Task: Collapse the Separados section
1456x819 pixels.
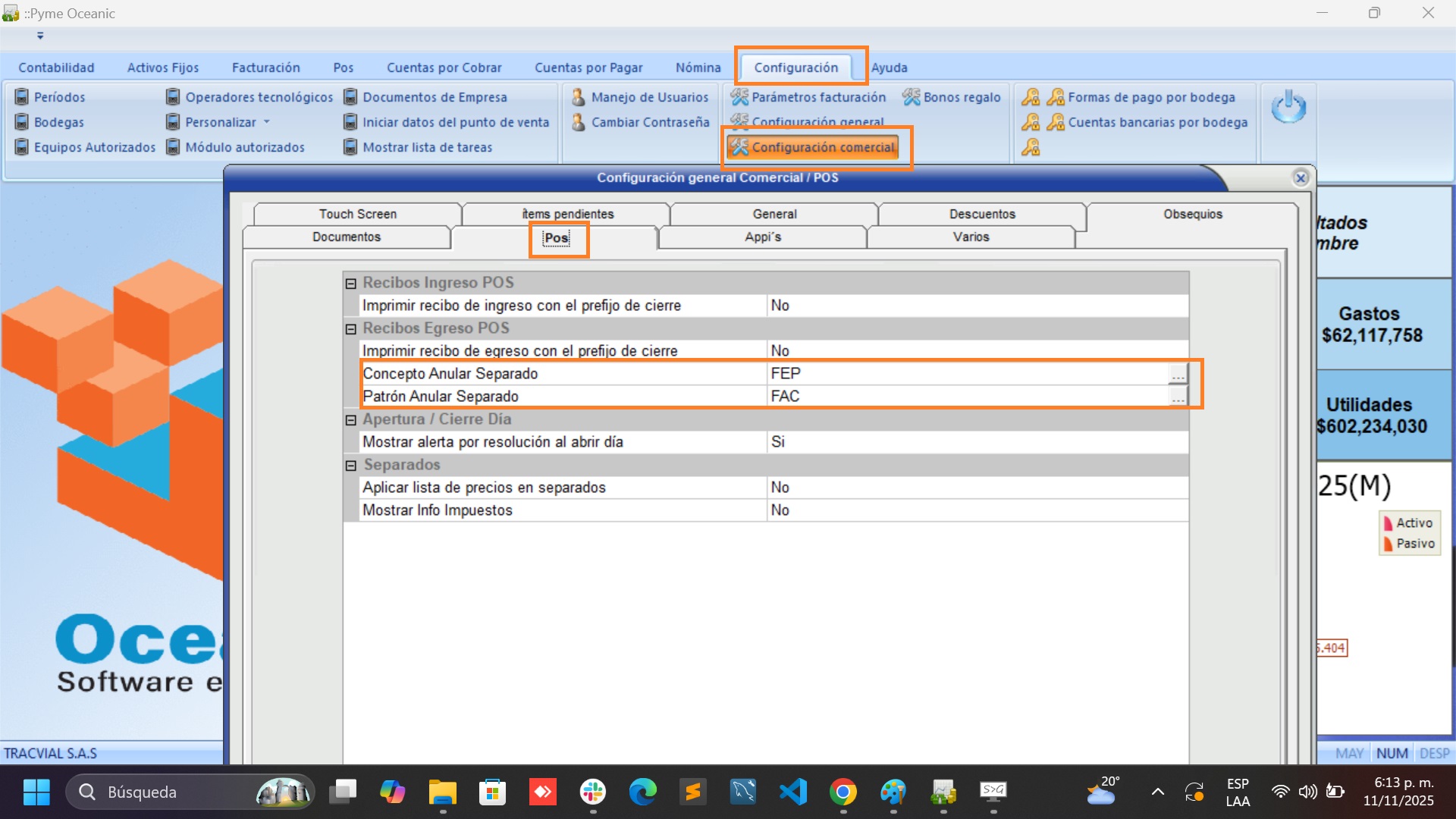Action: [x=351, y=466]
